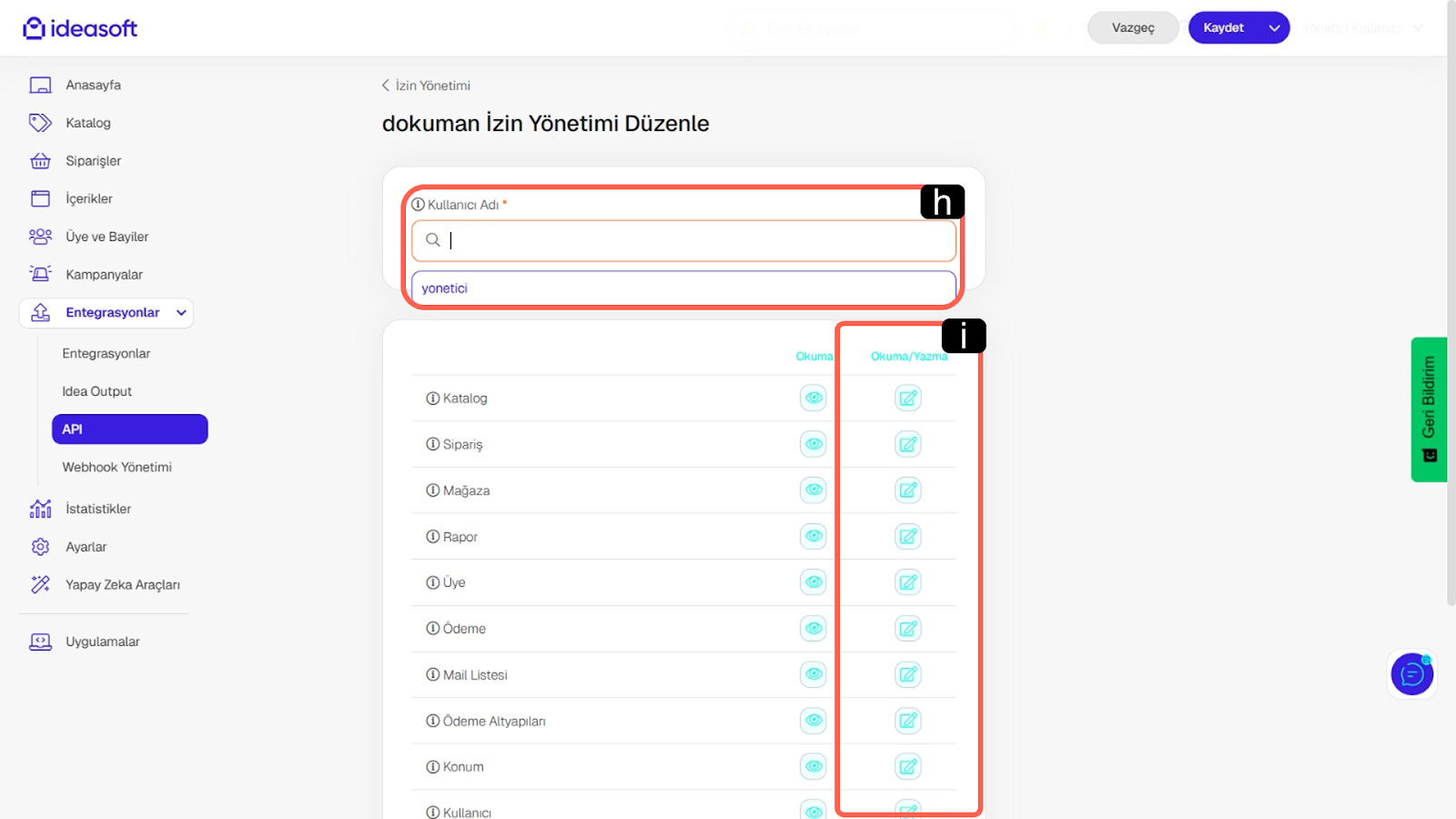Click the info icon beside Katalog permission
Screen dimensions: 1456x819
point(433,399)
